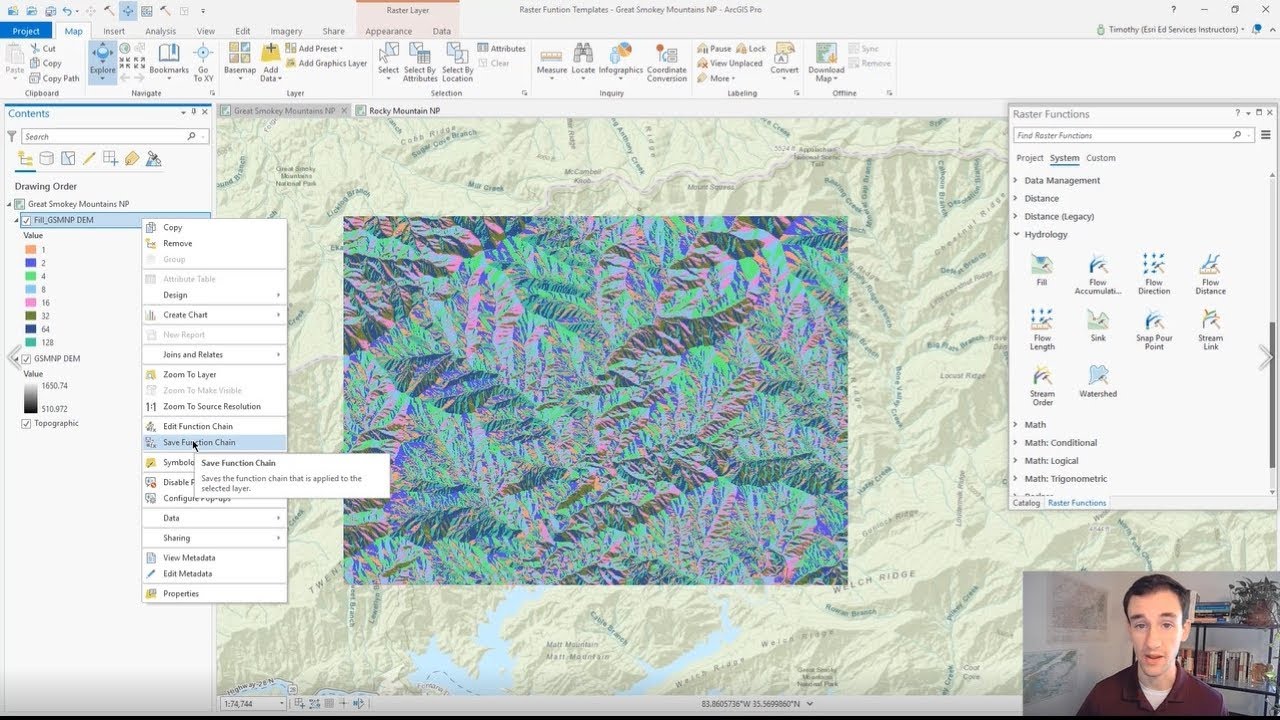Image resolution: width=1280 pixels, height=720 pixels.
Task: Expand the Distance (Legacy) category
Action: point(1016,217)
